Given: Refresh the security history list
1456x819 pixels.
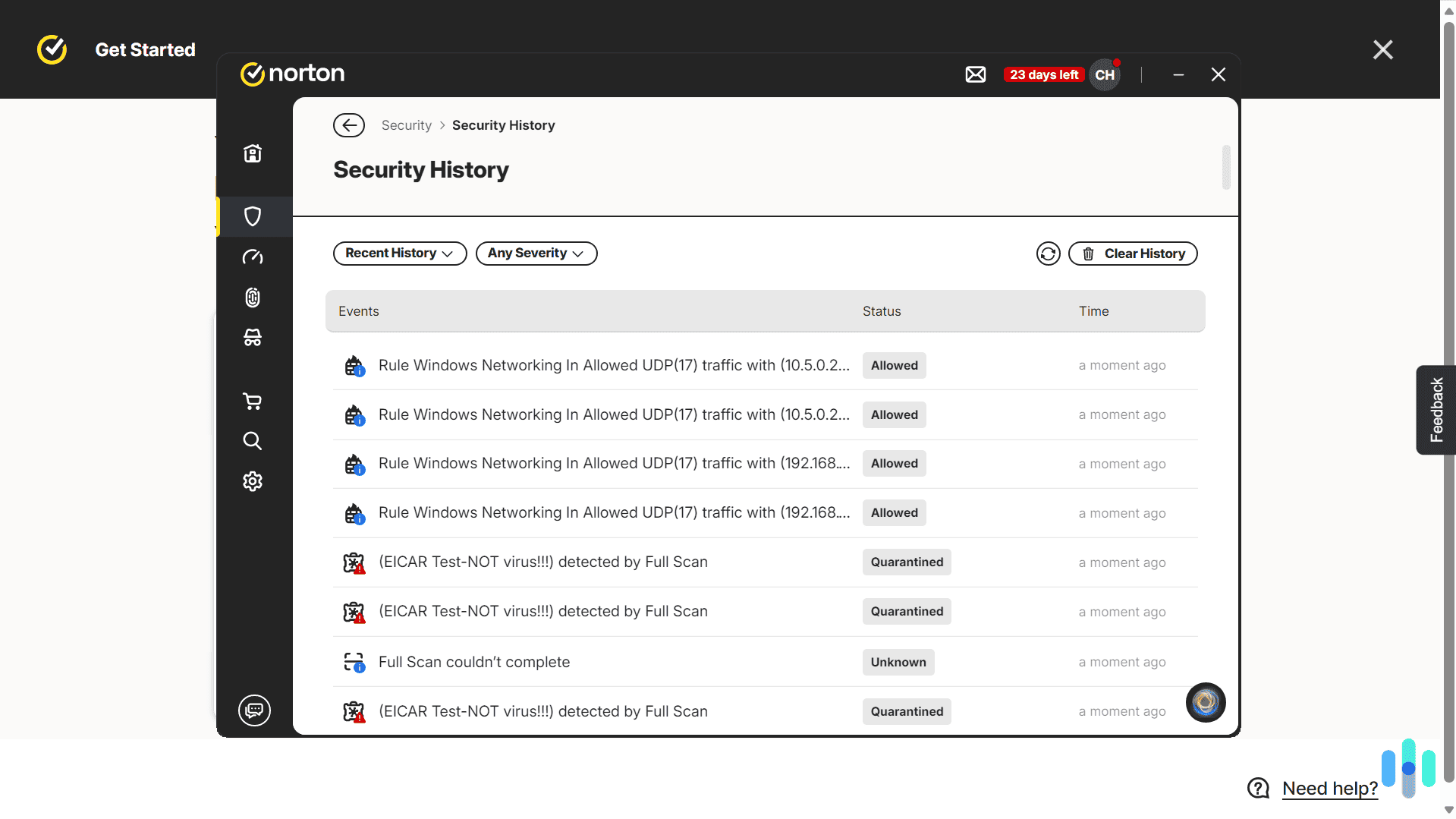Looking at the screenshot, I should click(x=1049, y=254).
